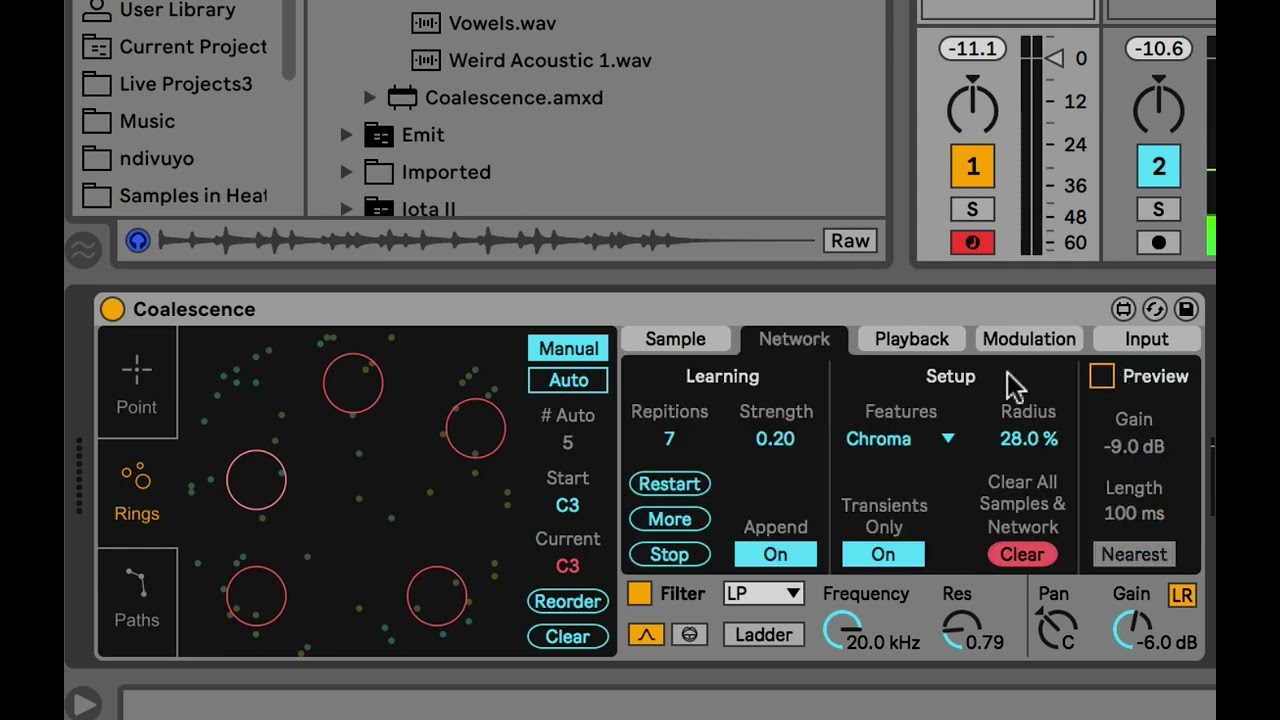Click the Restart learning button
1280x720 pixels.
669,484
